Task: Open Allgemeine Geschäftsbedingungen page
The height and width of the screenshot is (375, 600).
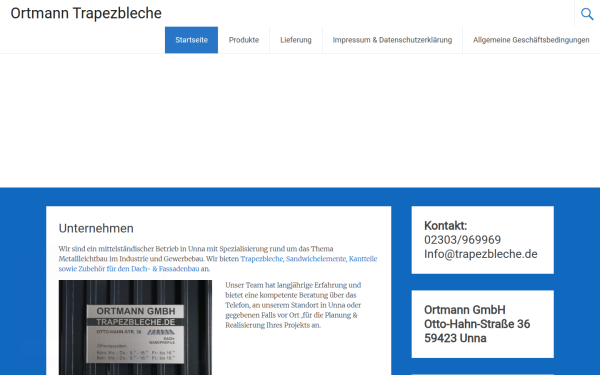Action: coord(531,40)
